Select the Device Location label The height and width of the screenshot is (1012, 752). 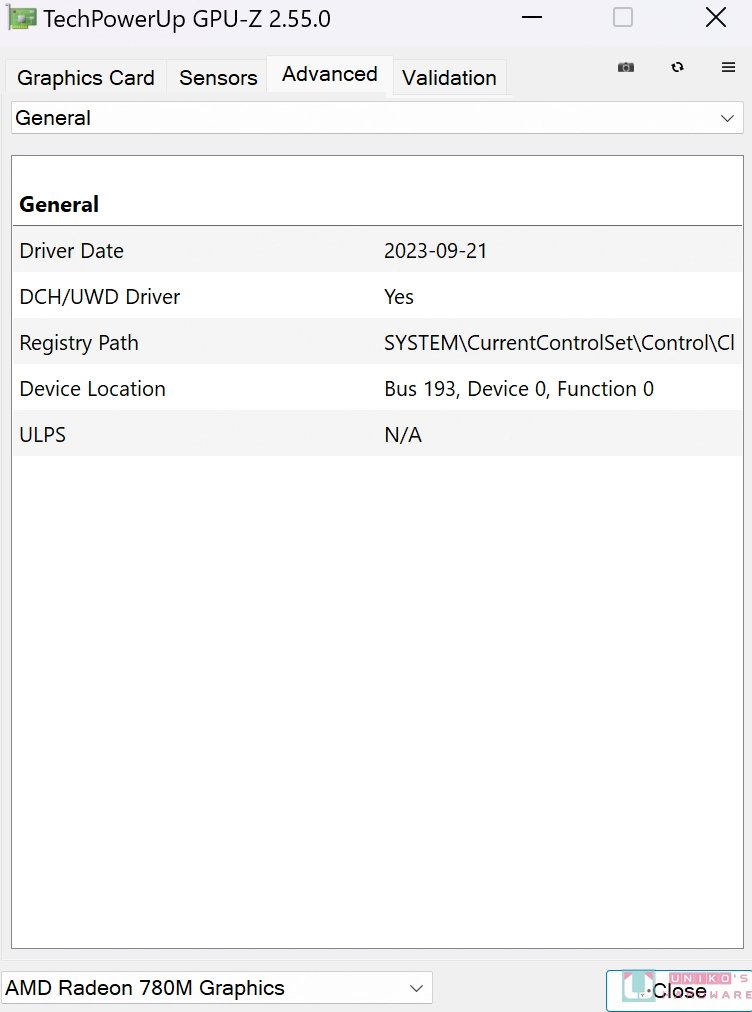click(x=92, y=389)
